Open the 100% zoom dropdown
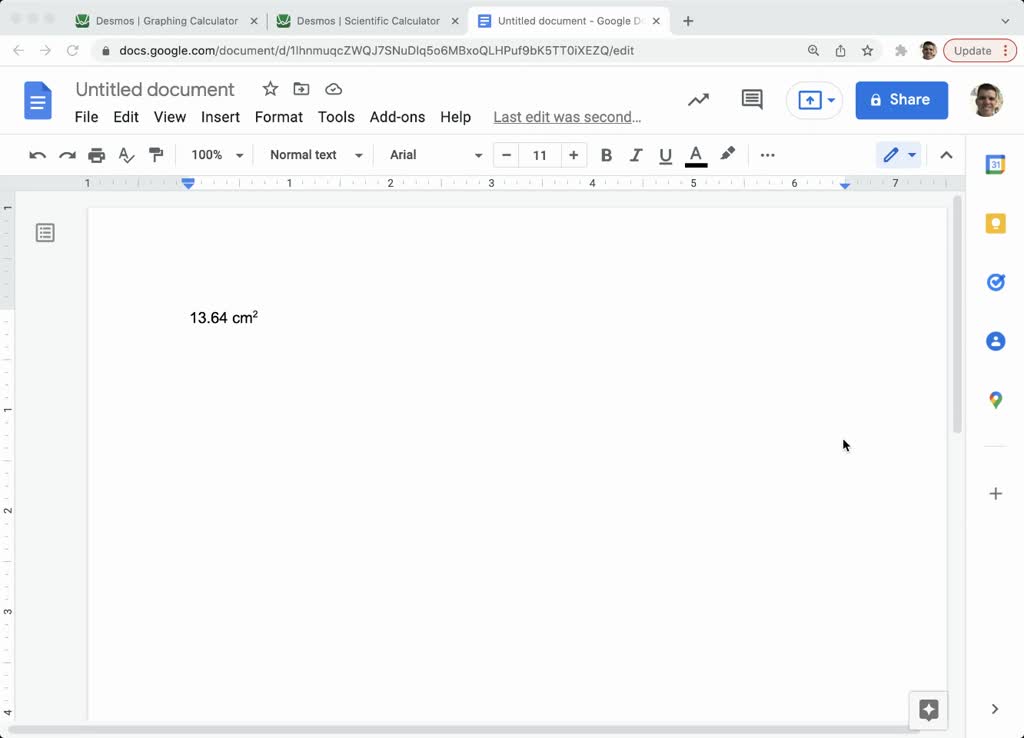Screen dimensions: 1024x738 [x=217, y=155]
